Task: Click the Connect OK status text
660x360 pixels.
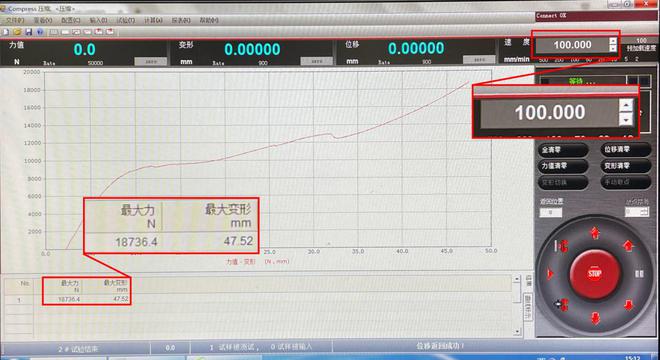Action: pyautogui.click(x=551, y=16)
